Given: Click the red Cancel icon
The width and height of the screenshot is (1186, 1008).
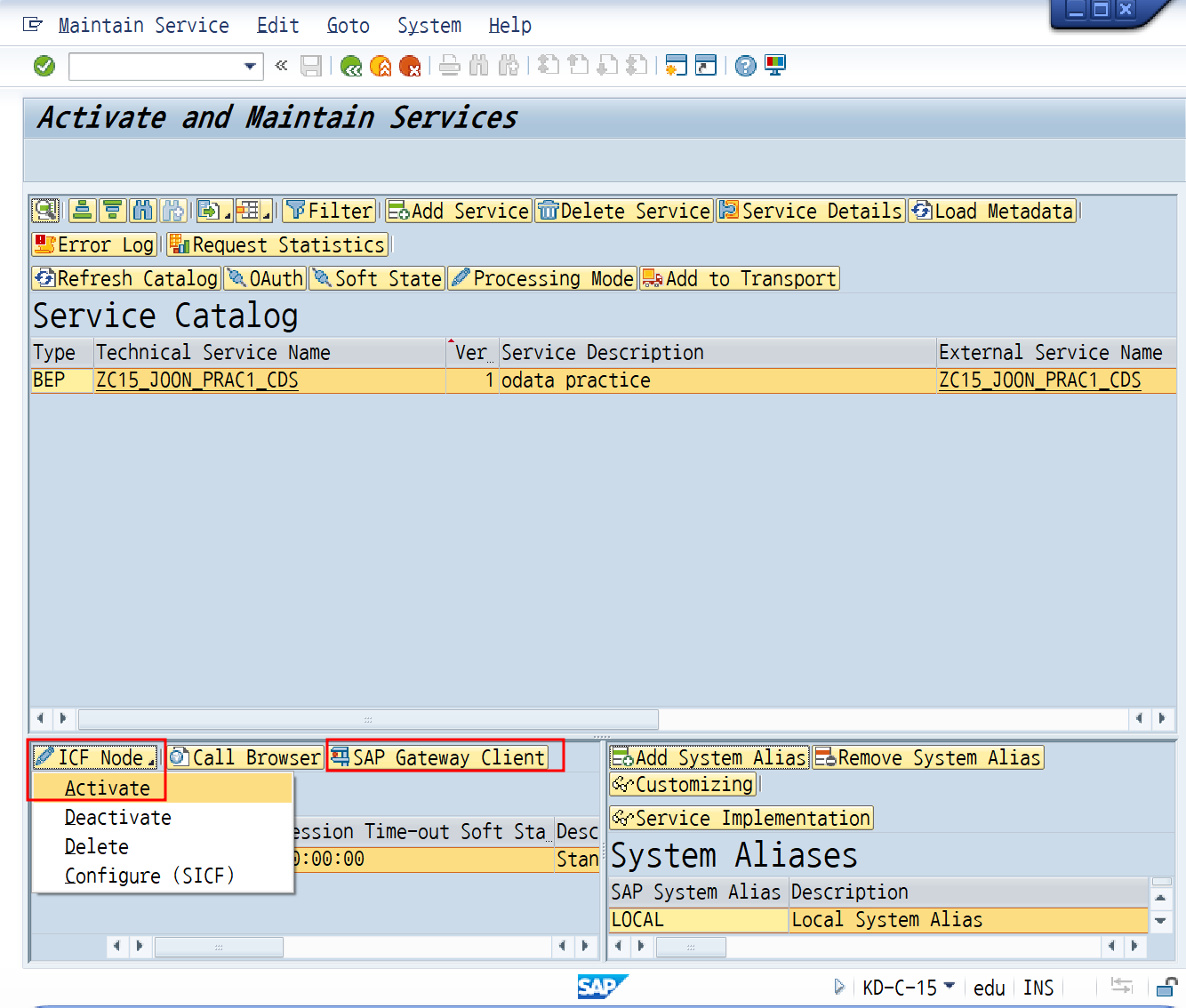Looking at the screenshot, I should [x=410, y=66].
